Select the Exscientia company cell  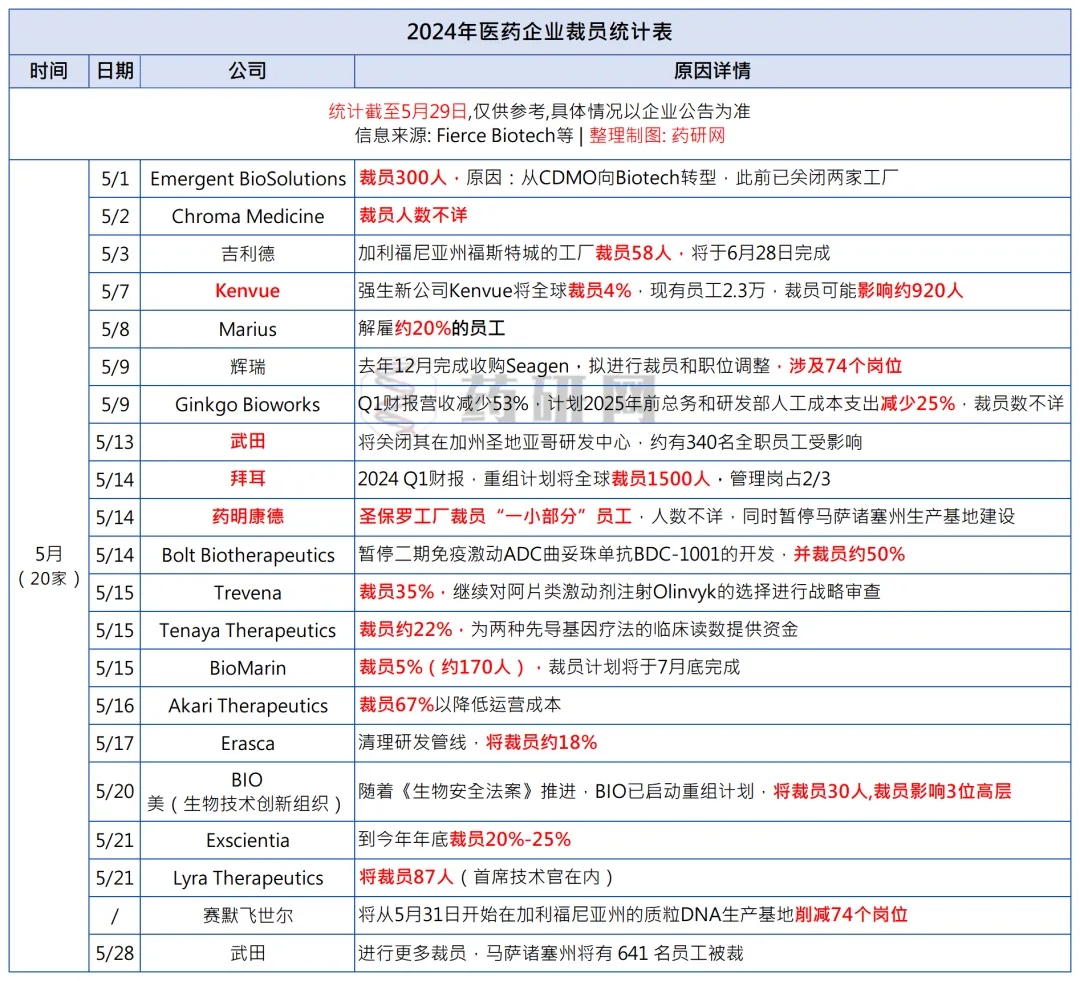[247, 840]
